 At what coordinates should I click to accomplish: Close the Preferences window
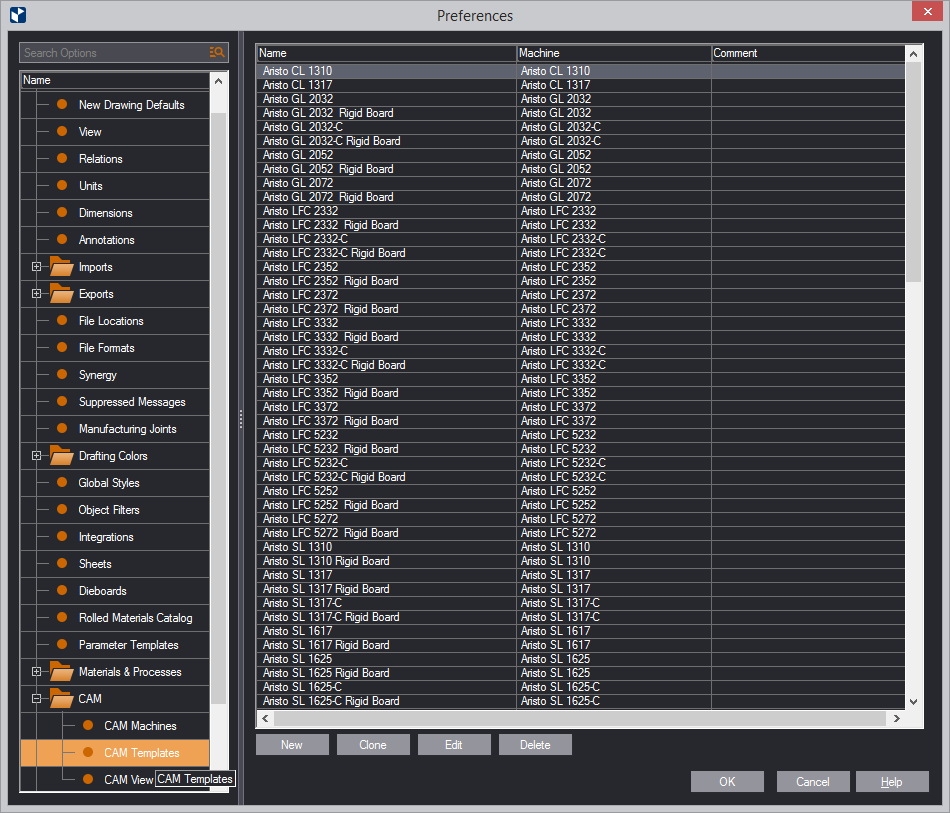point(928,12)
